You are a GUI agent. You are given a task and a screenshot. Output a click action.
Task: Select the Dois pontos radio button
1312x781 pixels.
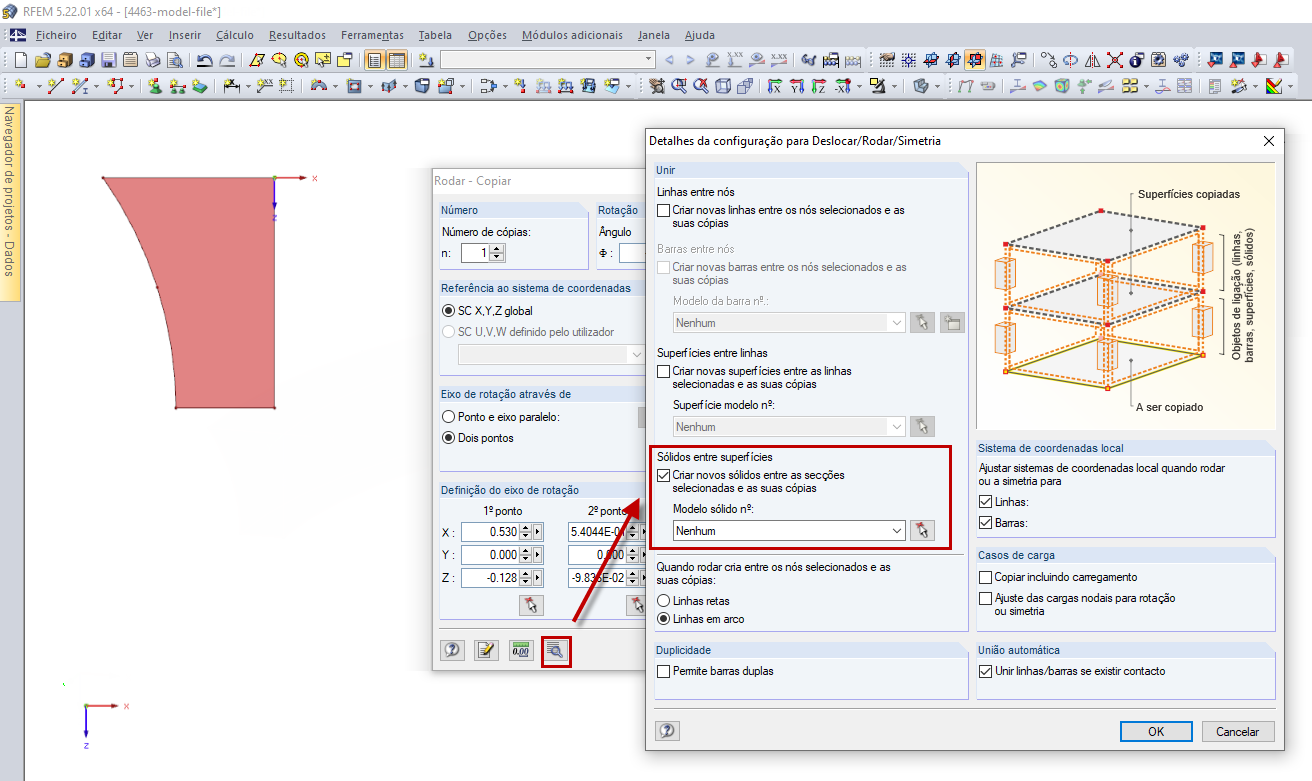[x=448, y=438]
